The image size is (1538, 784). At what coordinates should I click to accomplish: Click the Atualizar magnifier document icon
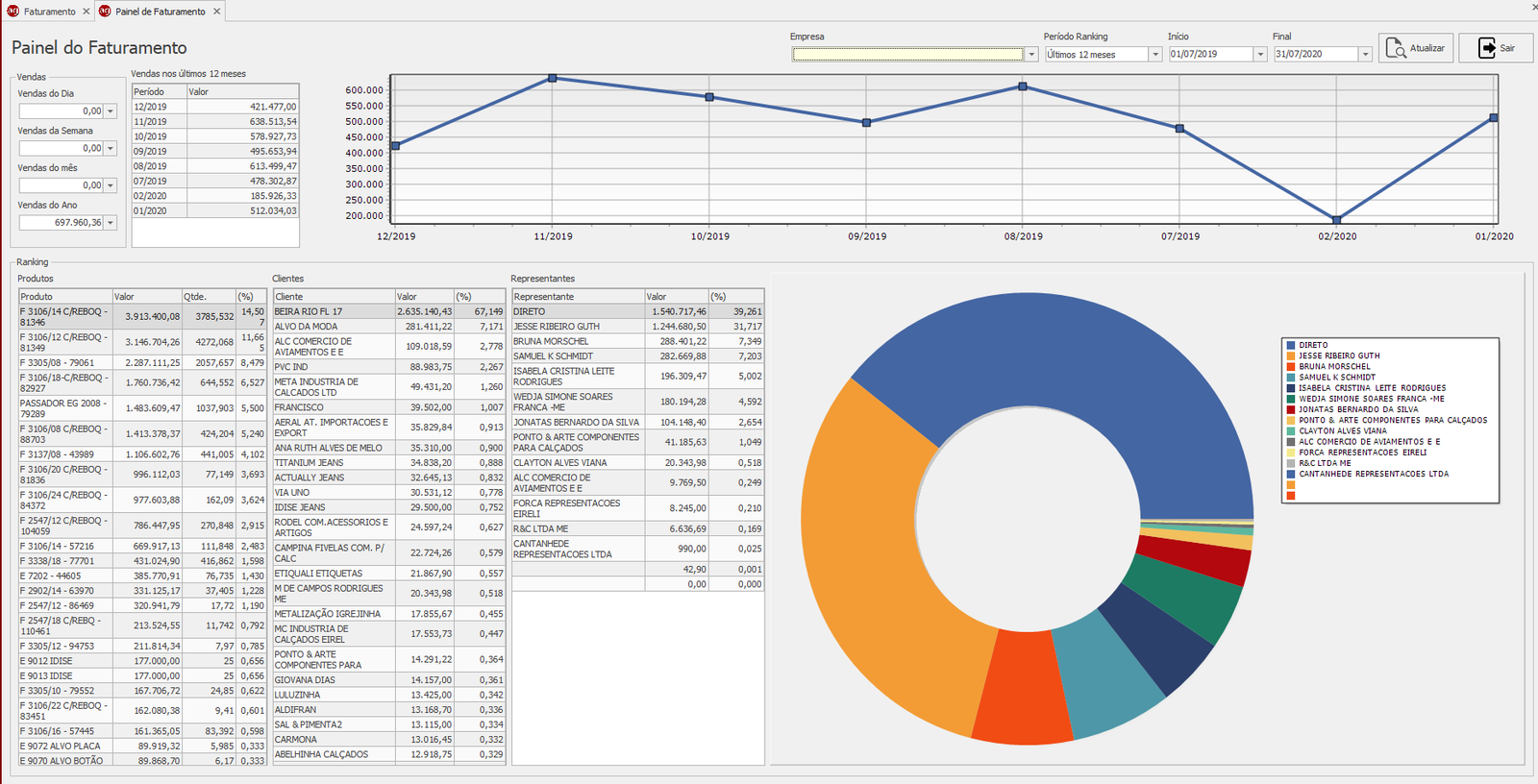coord(1396,48)
